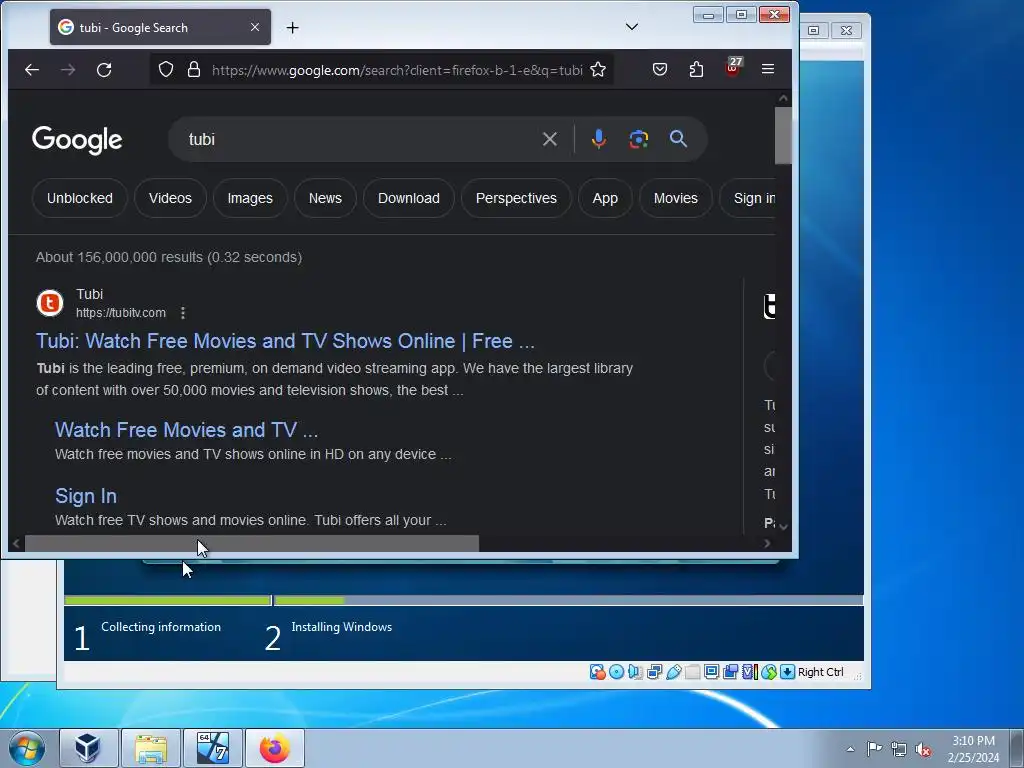Open taskbar clock showing 3:10 PM
The image size is (1024, 768).
point(973,749)
